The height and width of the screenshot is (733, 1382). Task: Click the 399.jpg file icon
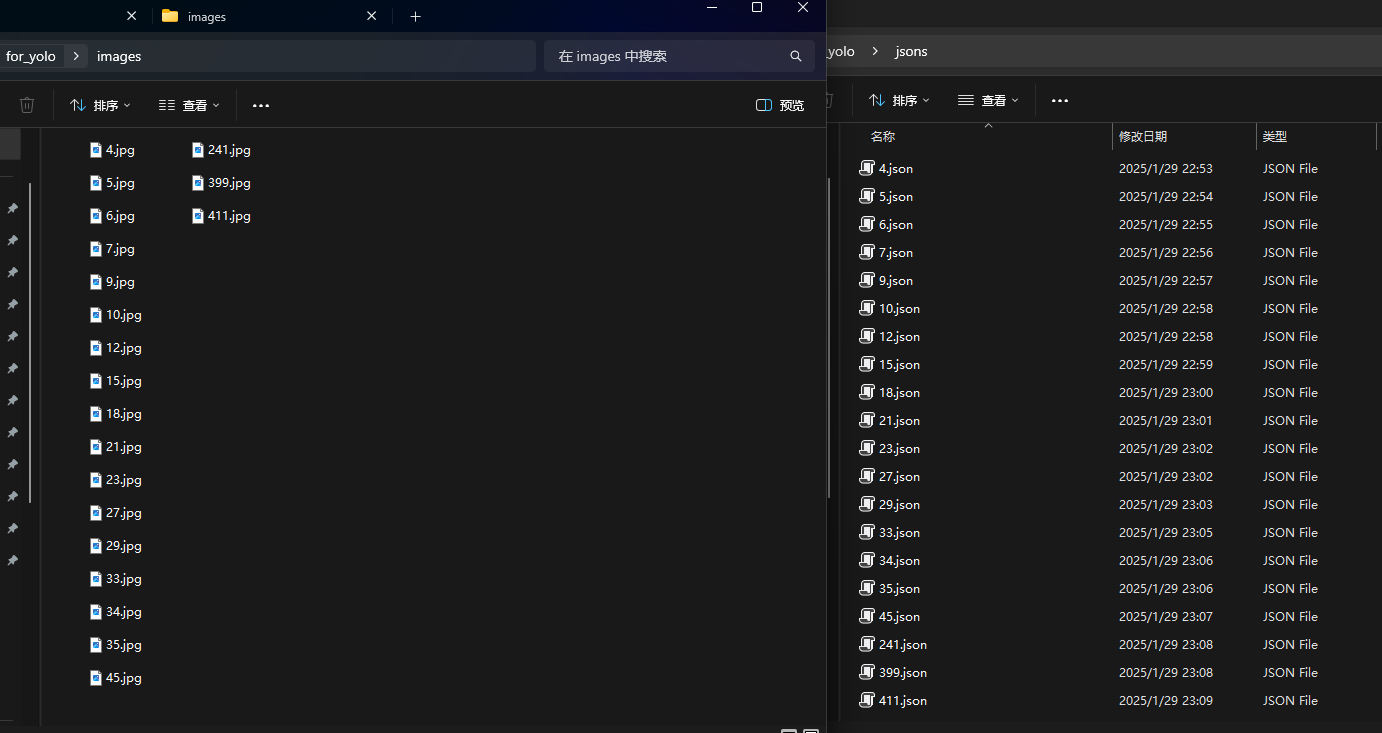tap(198, 183)
